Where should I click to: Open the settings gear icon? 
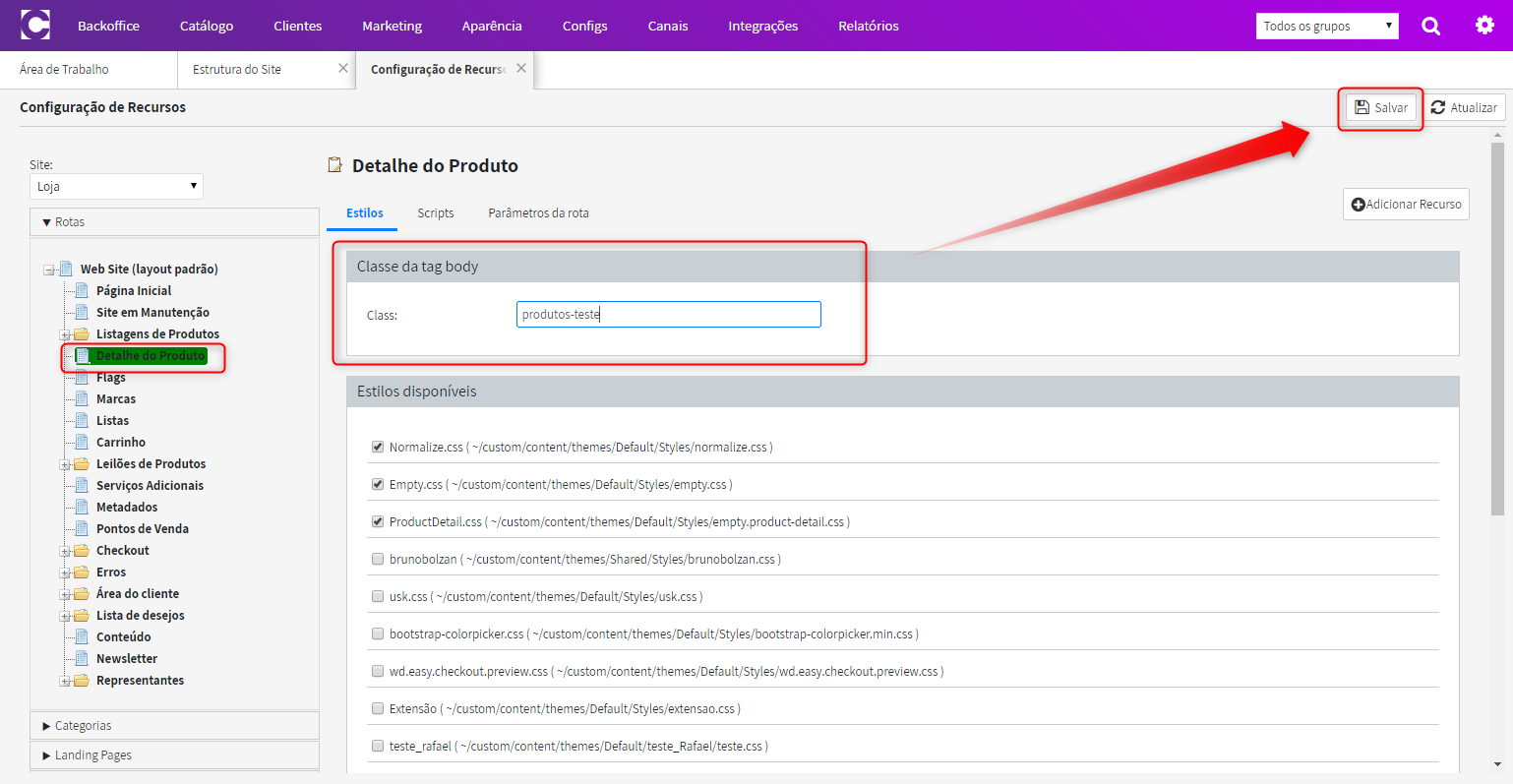tap(1484, 26)
